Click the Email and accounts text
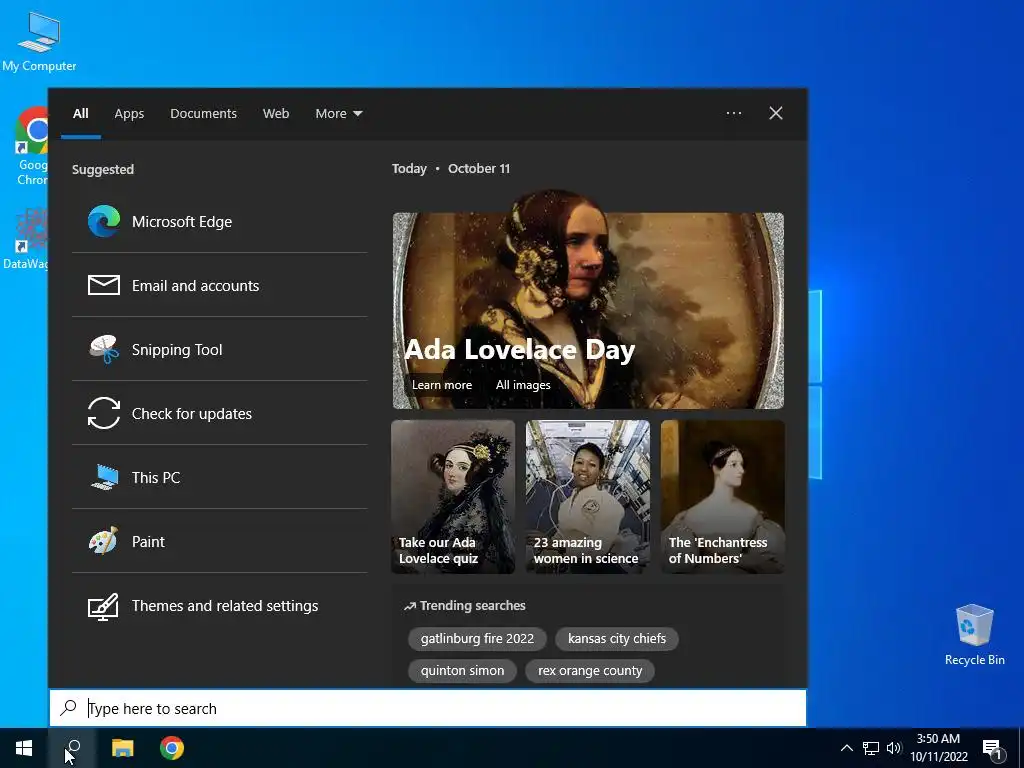1024x768 pixels. [195, 285]
